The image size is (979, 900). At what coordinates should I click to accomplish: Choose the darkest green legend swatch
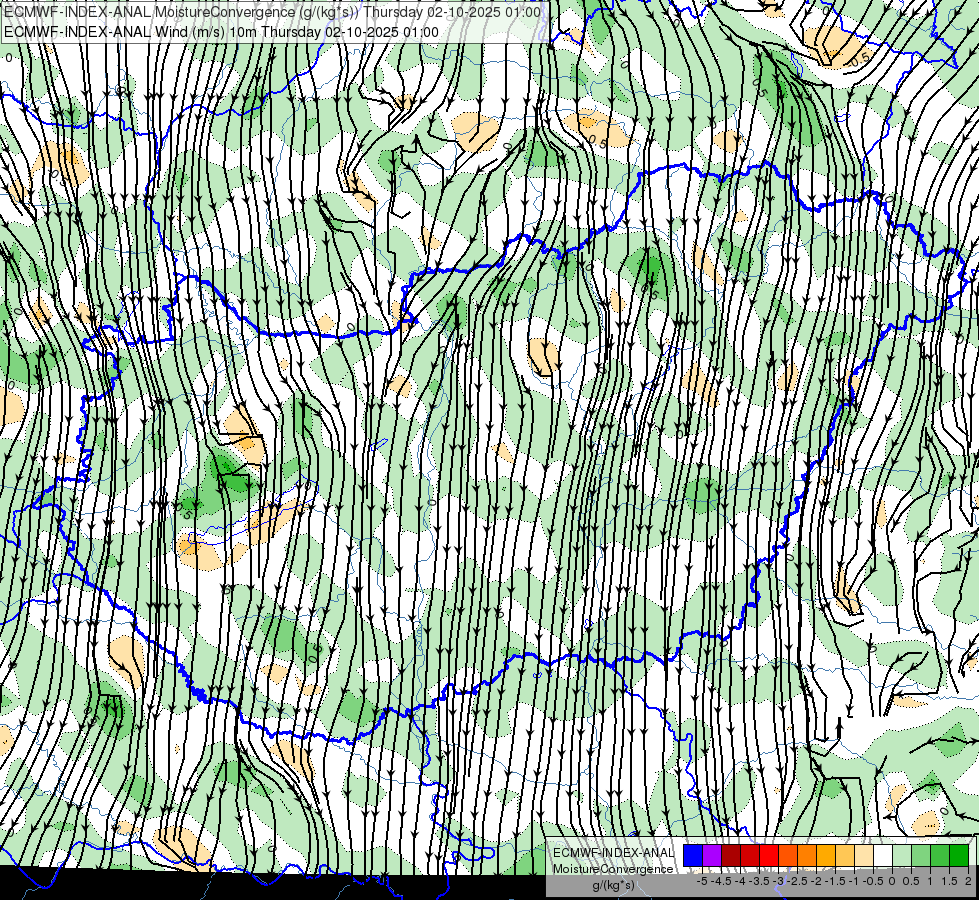[x=959, y=855]
